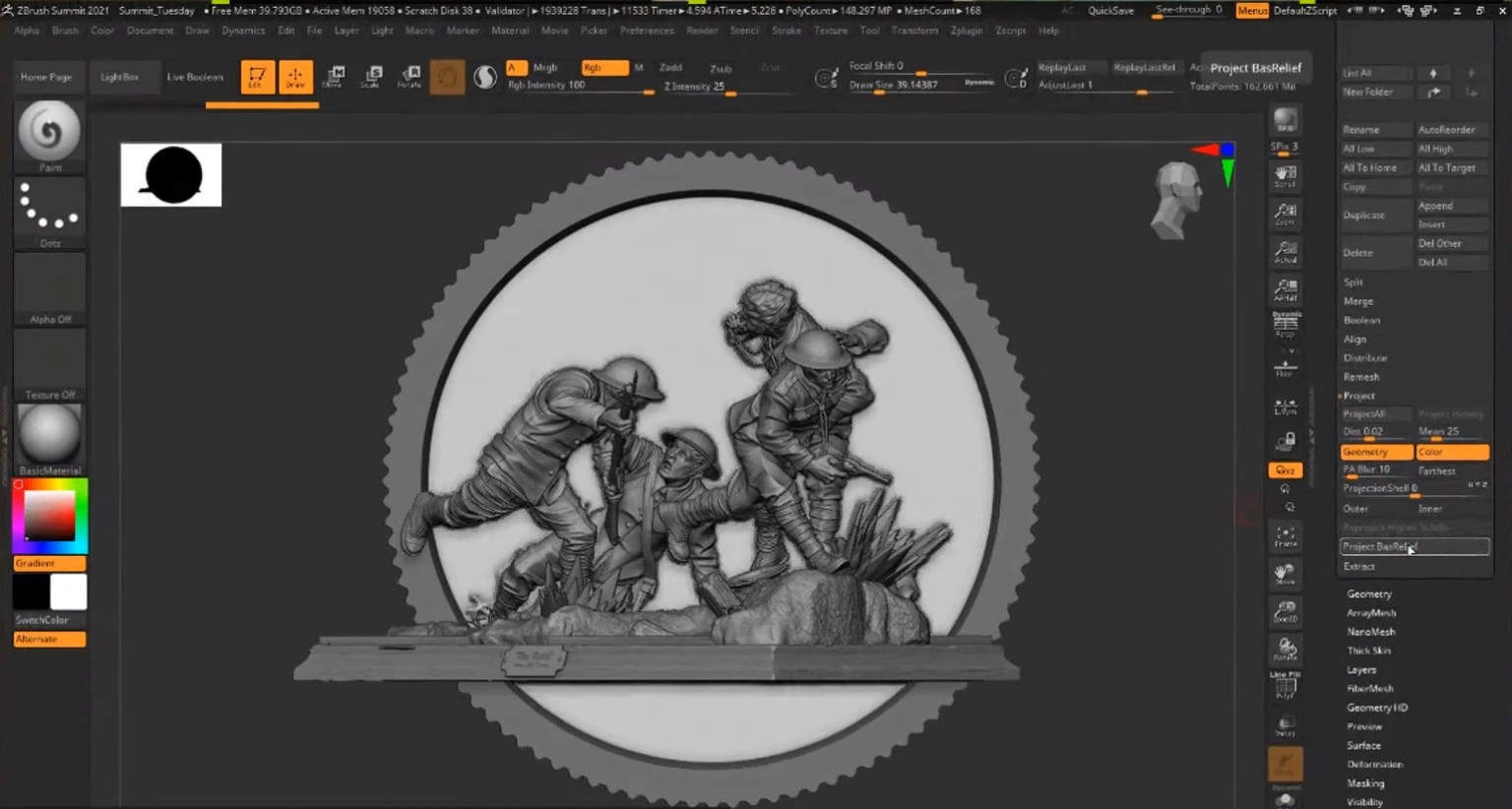This screenshot has width=1512, height=809.
Task: Click the BPR render icon
Action: [1285, 121]
